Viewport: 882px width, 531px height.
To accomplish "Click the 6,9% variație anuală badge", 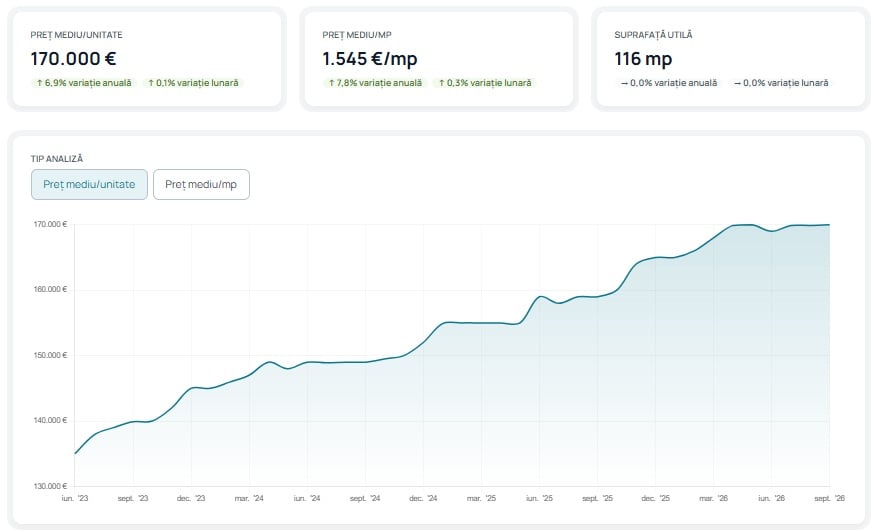I will coord(84,83).
